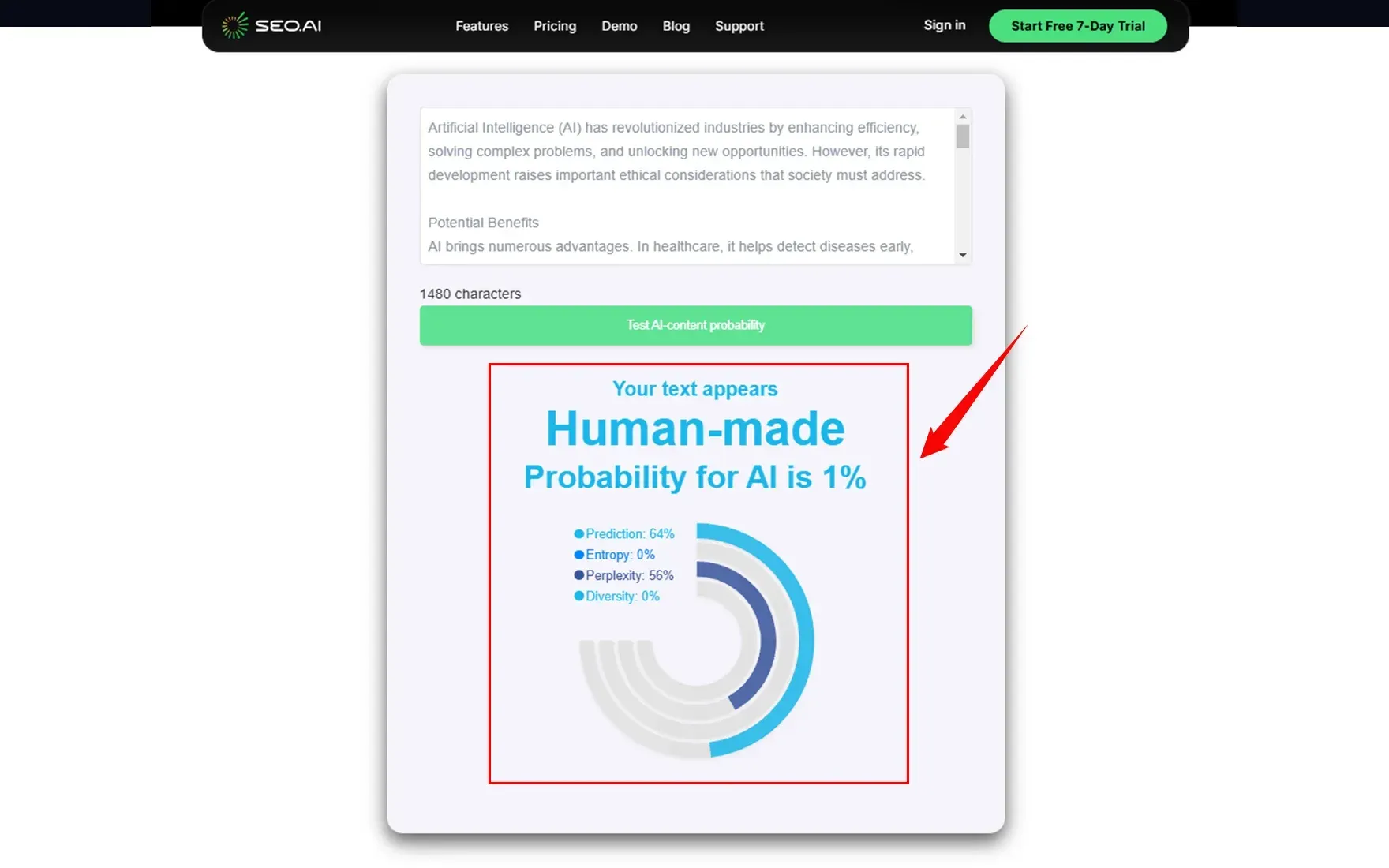1389x868 pixels.
Task: Click the Diversity legend dot
Action: pyautogui.click(x=578, y=596)
